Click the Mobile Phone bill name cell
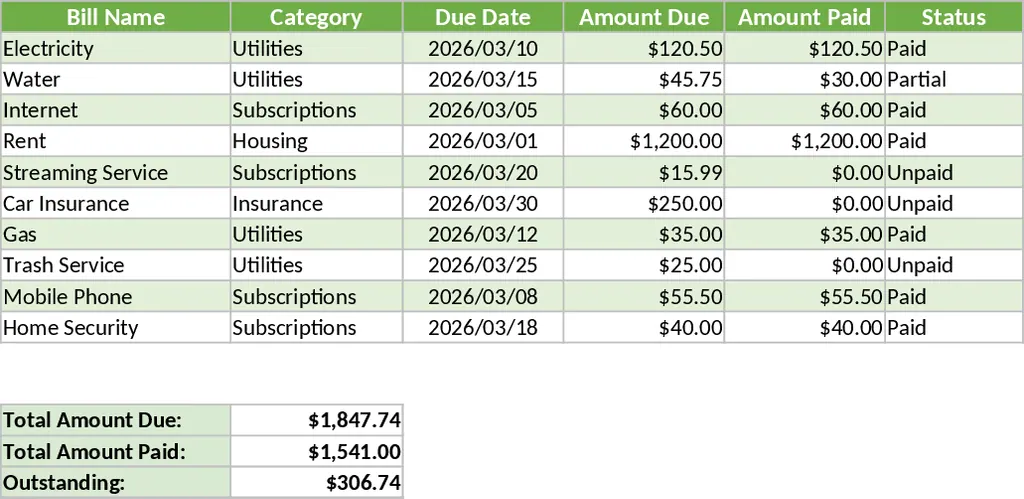The image size is (1024, 499). [x=115, y=296]
